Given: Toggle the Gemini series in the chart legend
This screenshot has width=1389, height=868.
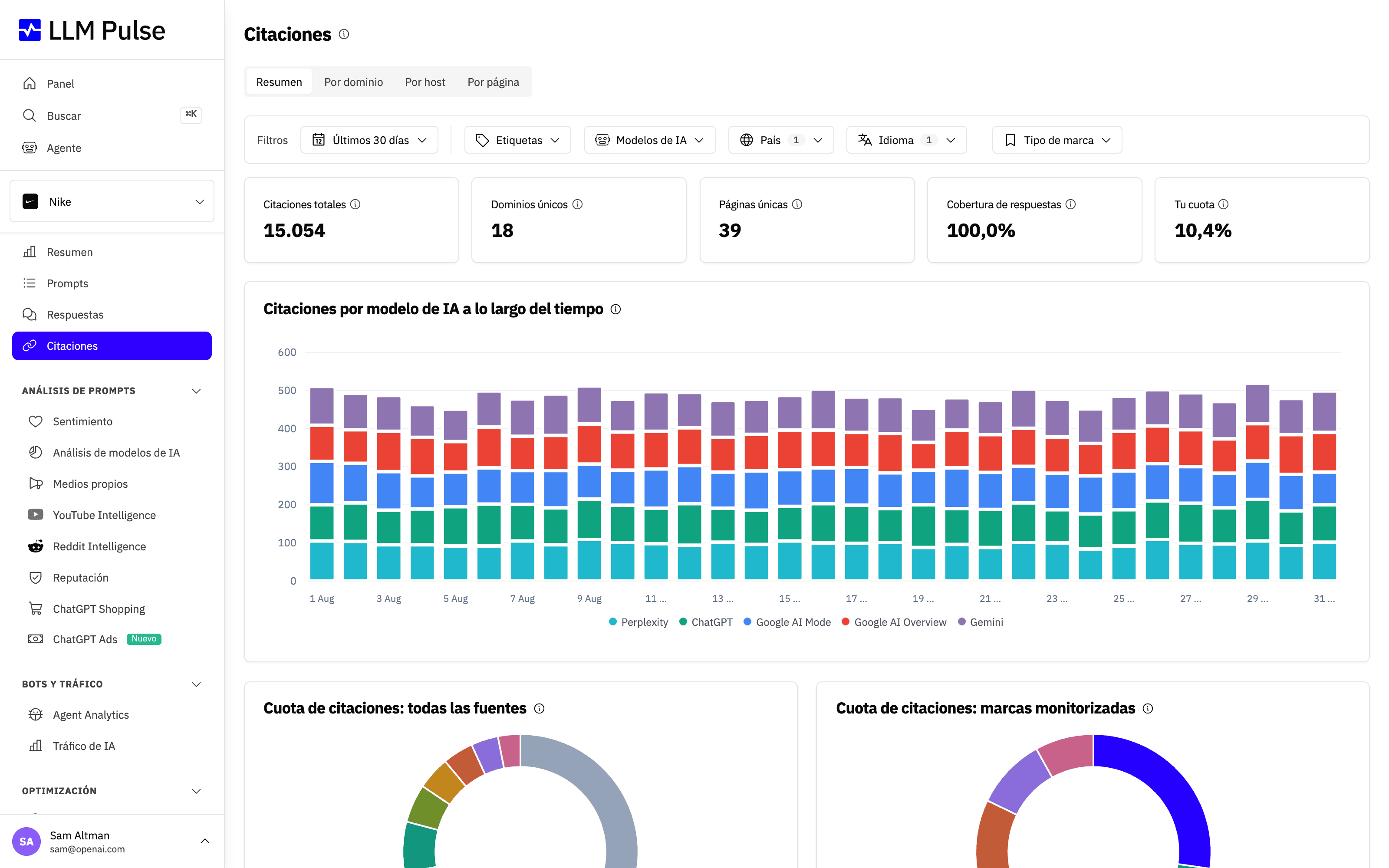Looking at the screenshot, I should 981,622.
